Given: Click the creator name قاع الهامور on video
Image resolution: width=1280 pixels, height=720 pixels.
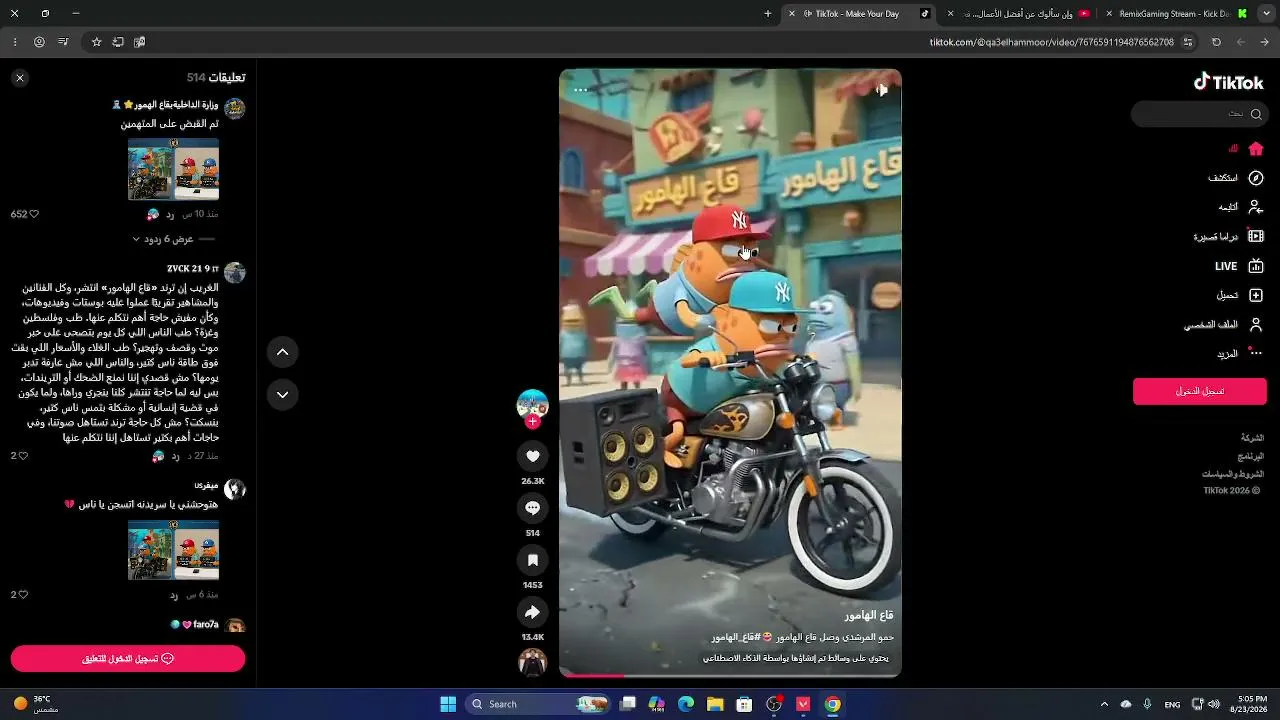Looking at the screenshot, I should [x=869, y=615].
